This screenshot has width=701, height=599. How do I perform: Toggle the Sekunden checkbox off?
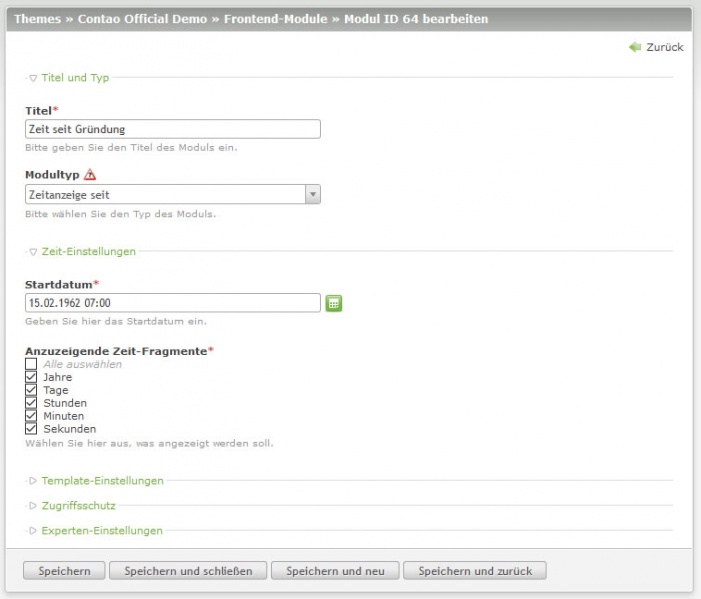[31, 429]
